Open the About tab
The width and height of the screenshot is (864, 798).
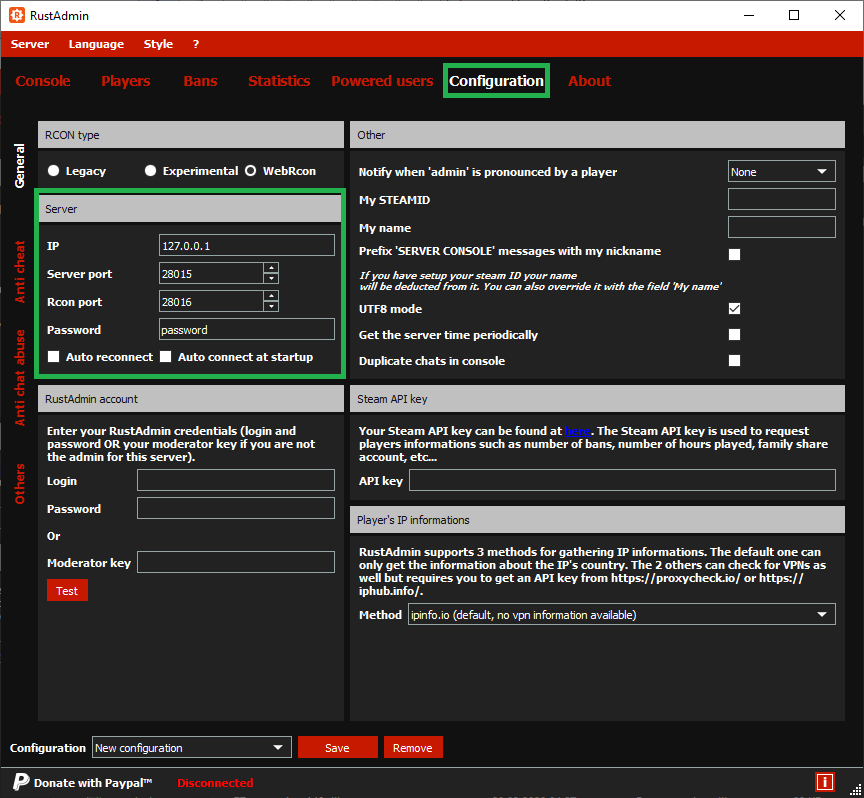coord(590,81)
